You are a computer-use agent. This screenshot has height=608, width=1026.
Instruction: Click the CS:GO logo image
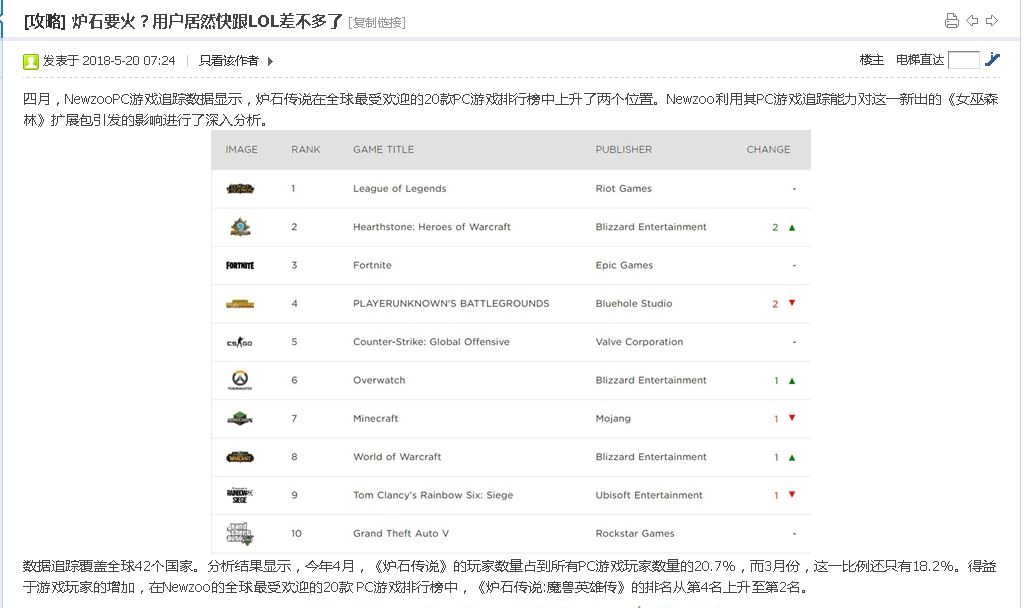click(240, 342)
